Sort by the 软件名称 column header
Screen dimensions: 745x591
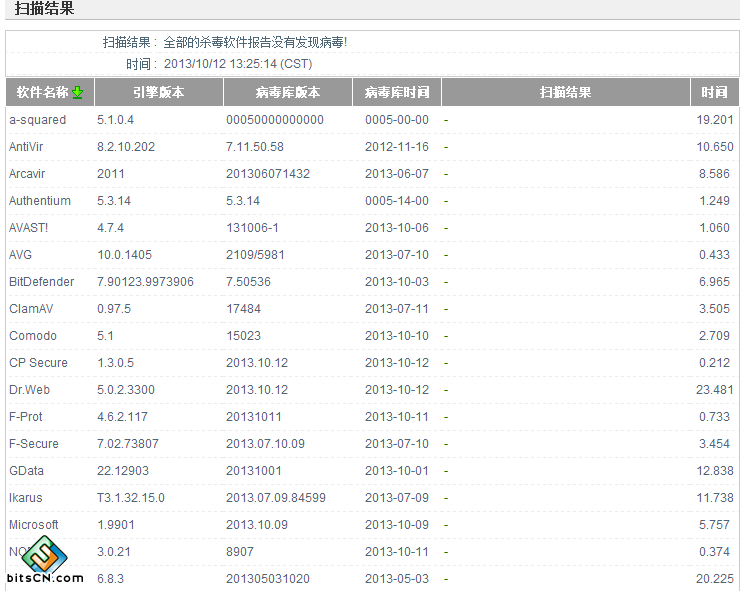click(x=50, y=92)
